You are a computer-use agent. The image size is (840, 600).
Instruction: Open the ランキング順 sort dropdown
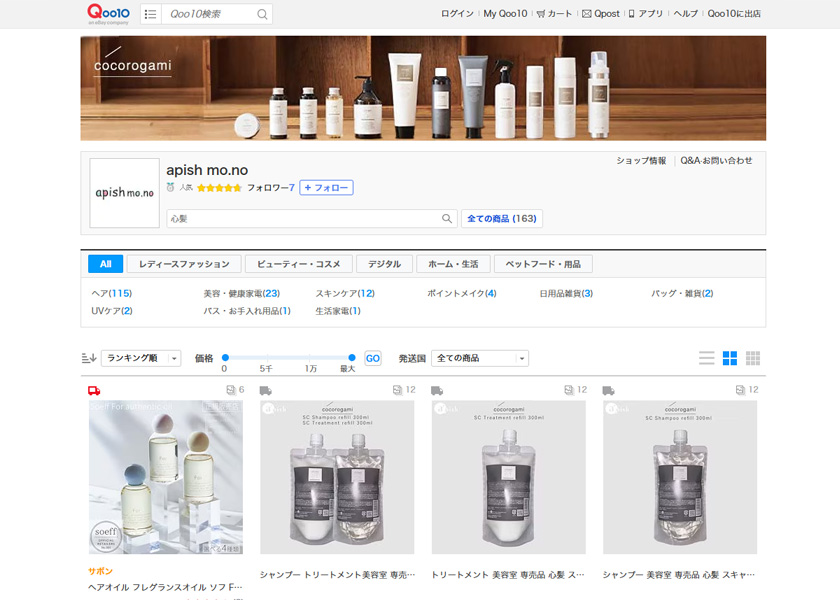[141, 358]
